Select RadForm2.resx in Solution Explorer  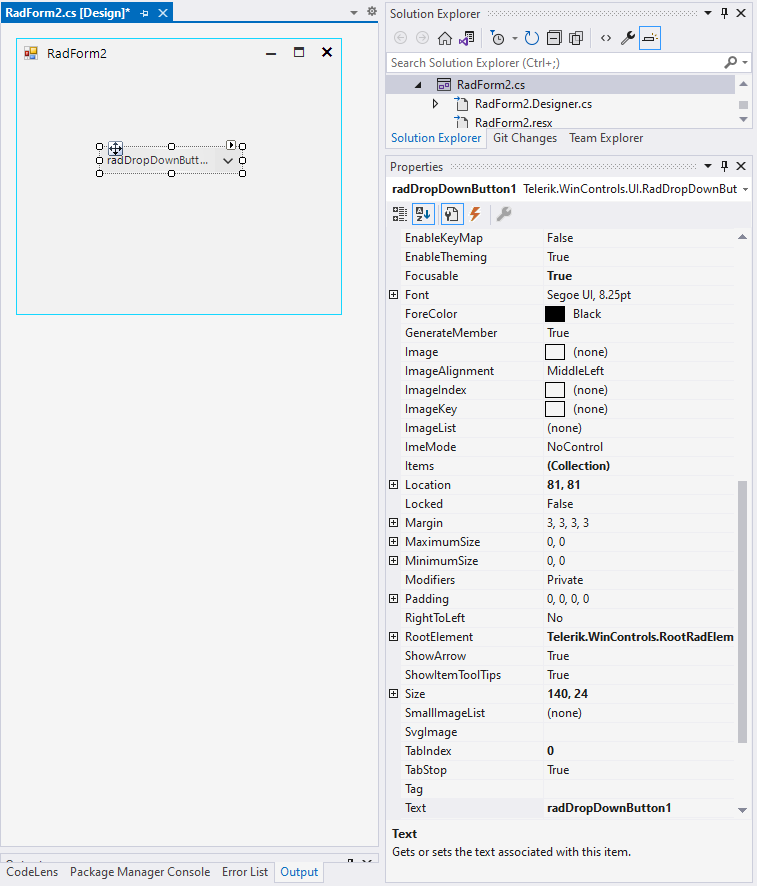514,123
